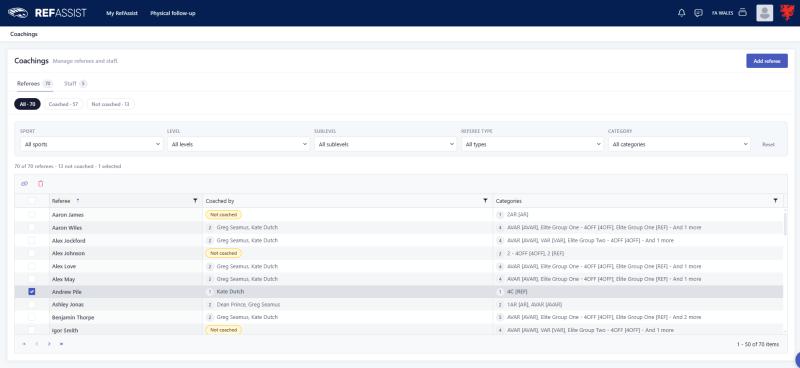
Task: Click the 1 - 50 of 70 items pager text
Action: 758,345
